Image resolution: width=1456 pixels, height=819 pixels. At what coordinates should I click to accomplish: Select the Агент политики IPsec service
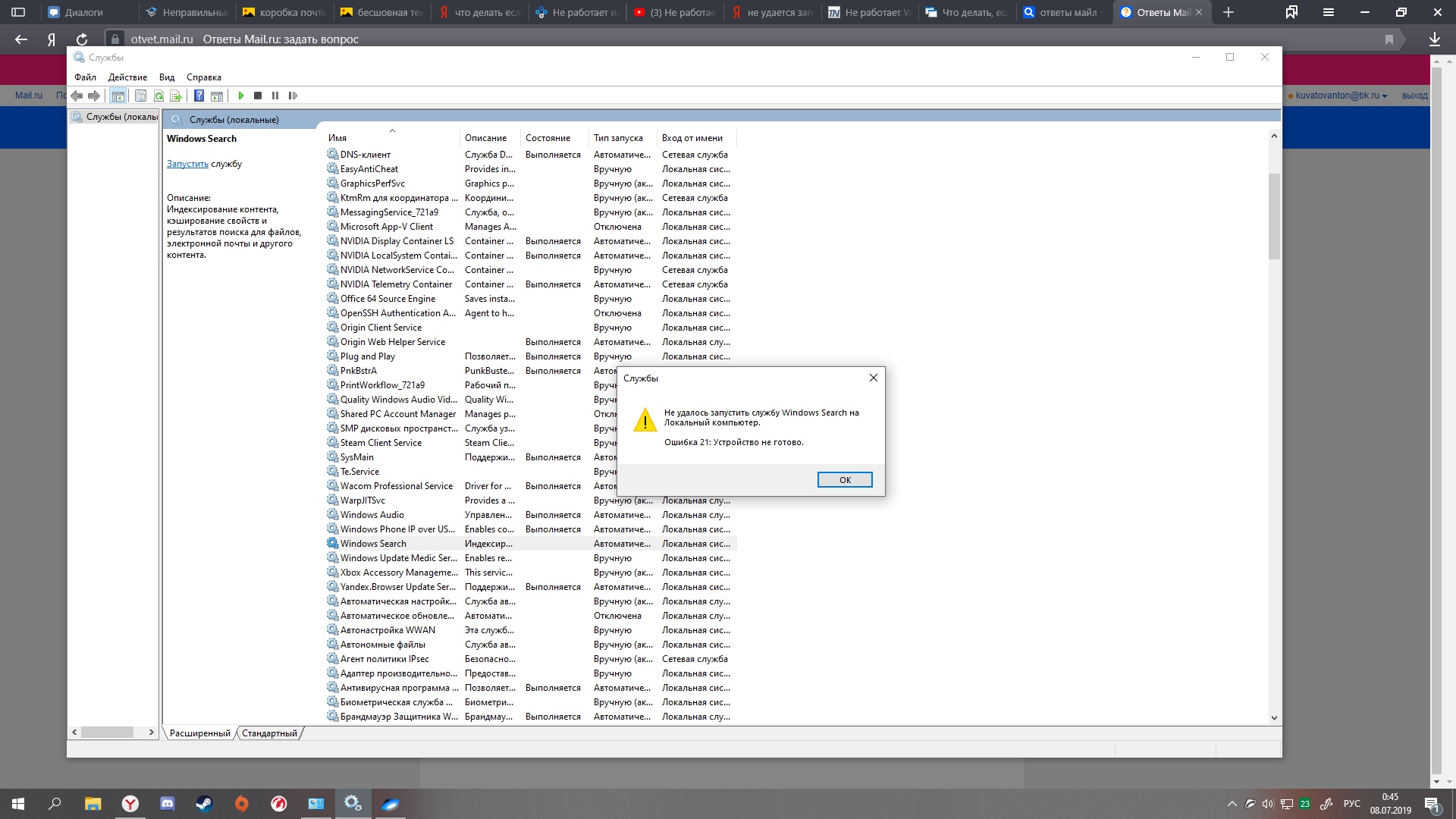tap(531, 659)
